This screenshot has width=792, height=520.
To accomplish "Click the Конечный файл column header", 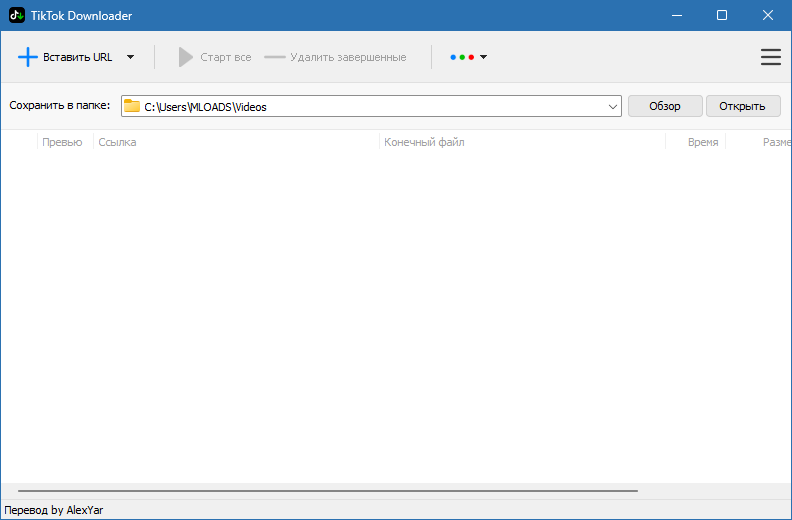I will coord(522,142).
